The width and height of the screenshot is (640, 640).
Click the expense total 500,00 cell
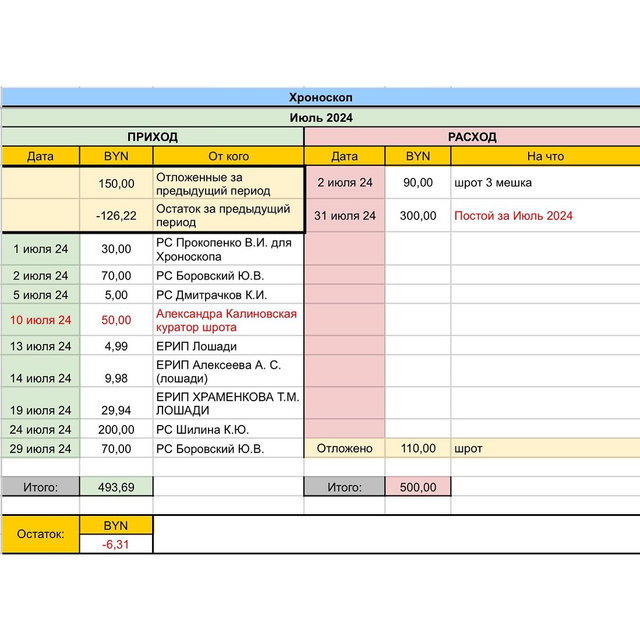[x=417, y=487]
